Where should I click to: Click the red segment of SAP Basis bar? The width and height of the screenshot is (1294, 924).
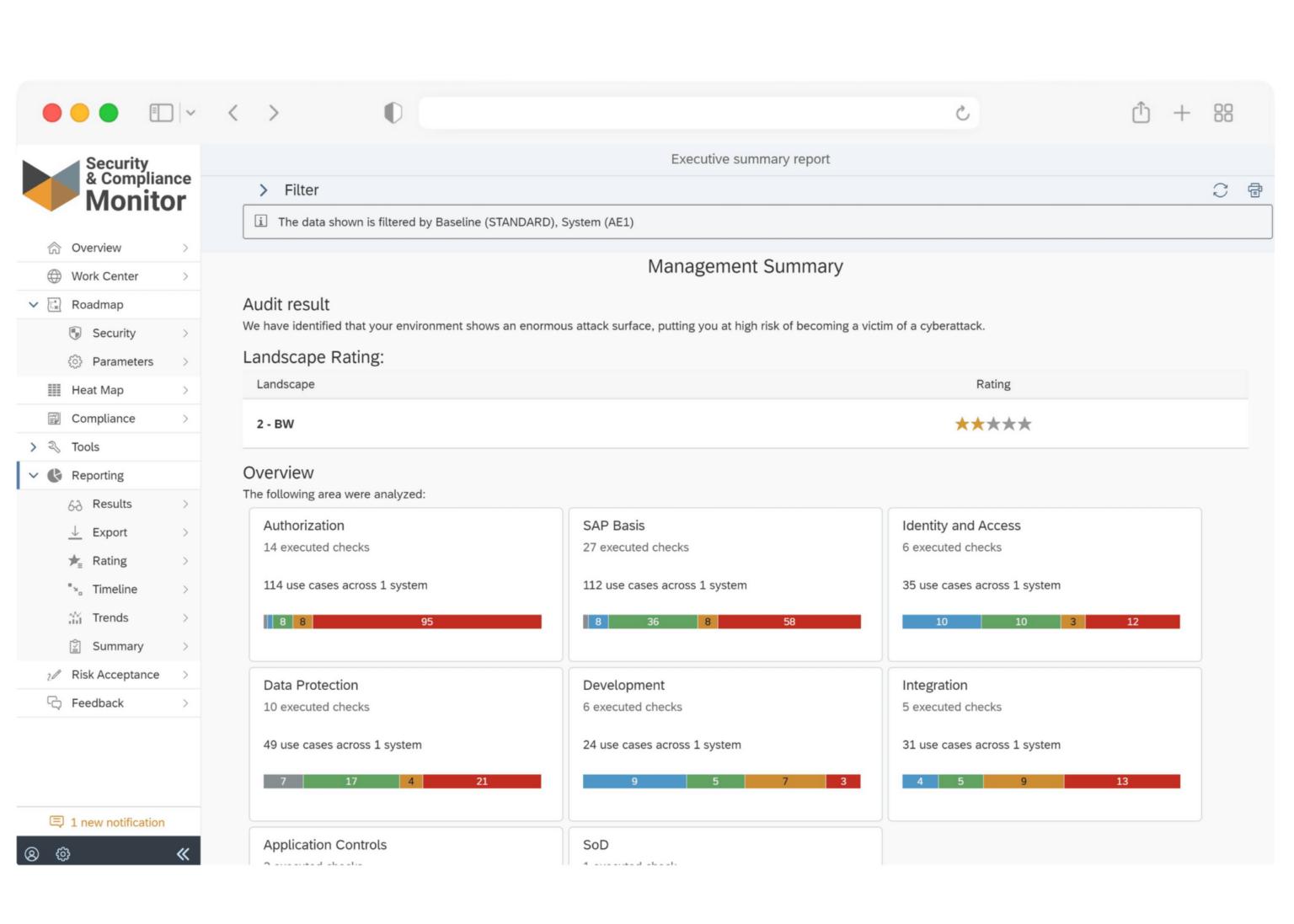click(x=789, y=622)
